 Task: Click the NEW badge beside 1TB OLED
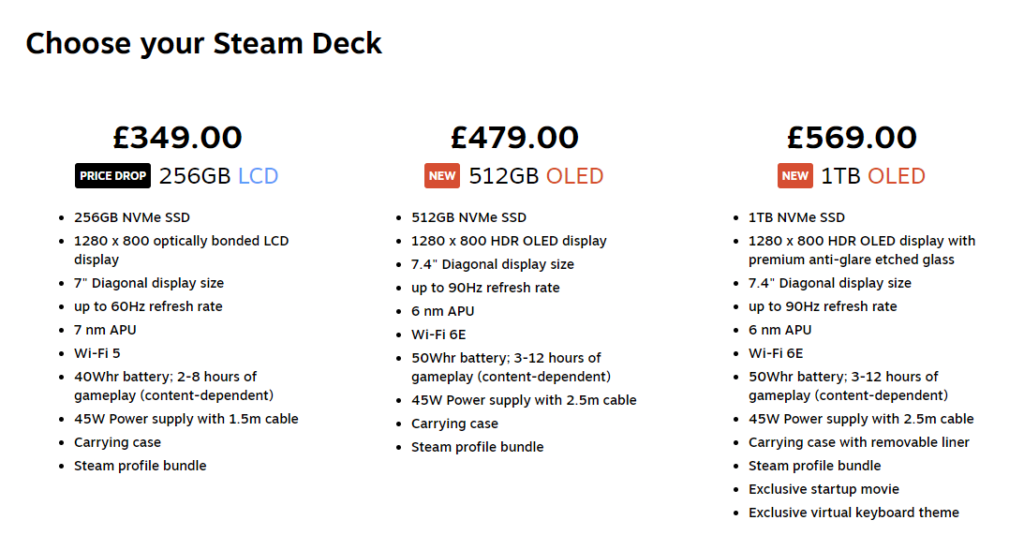coord(795,176)
